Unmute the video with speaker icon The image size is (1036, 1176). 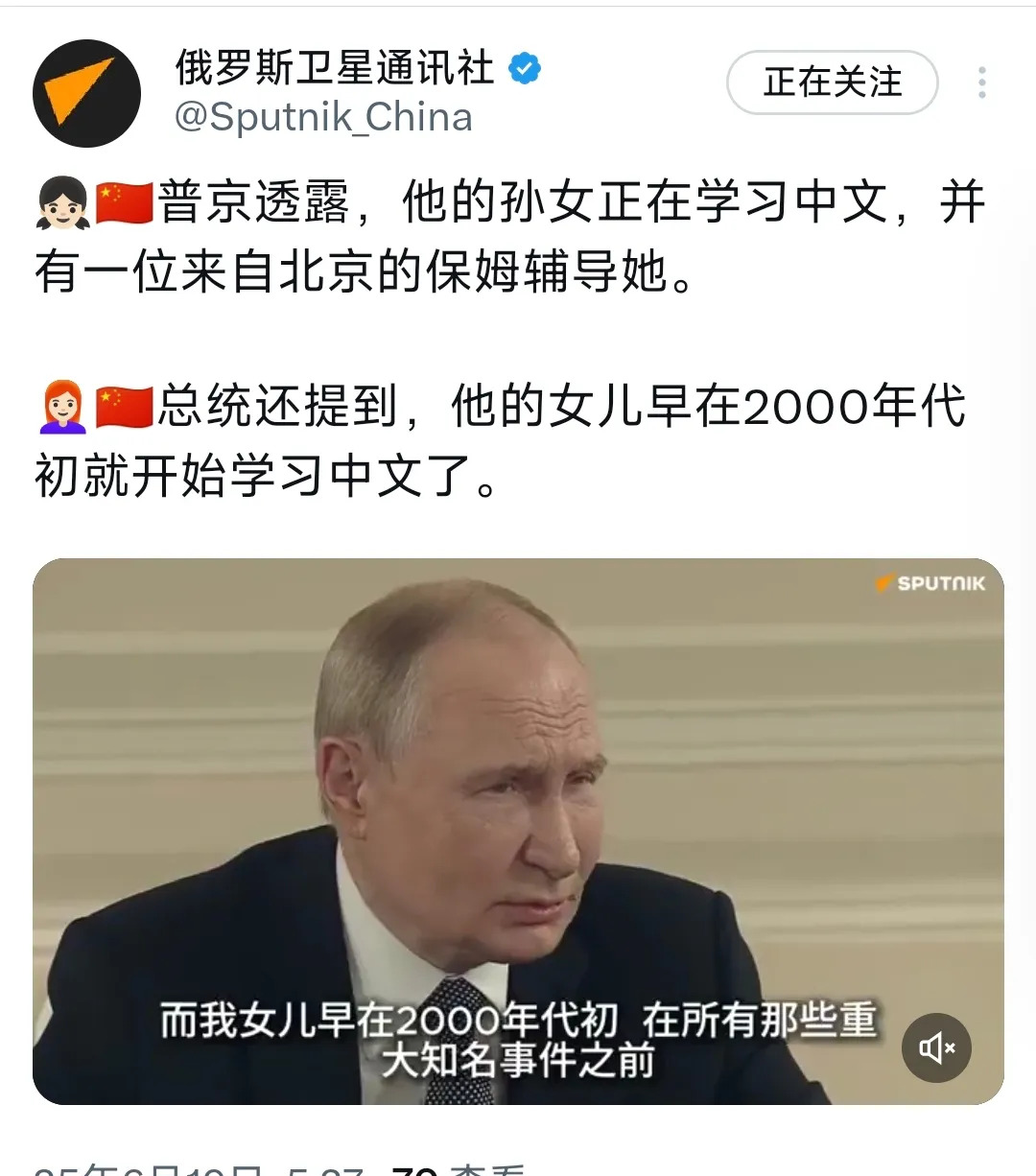[x=936, y=1047]
